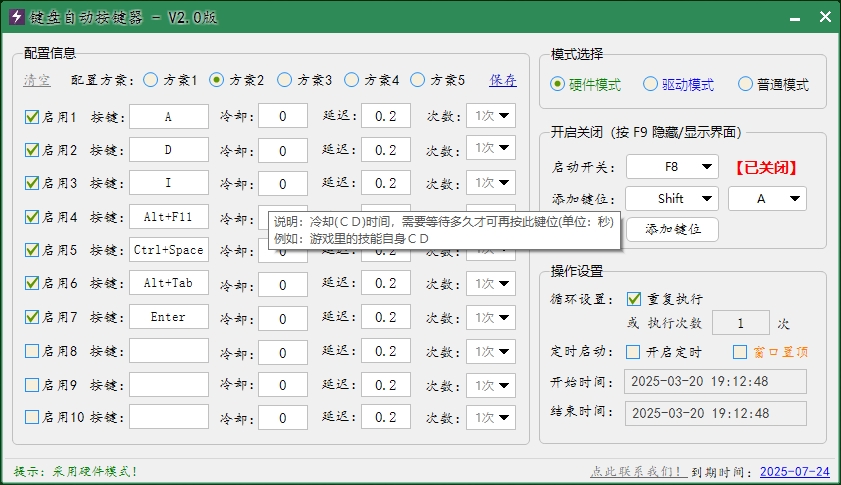The image size is (841, 485).
Task: Check the orange 窗口置顶 checkbox
Action: tap(740, 352)
